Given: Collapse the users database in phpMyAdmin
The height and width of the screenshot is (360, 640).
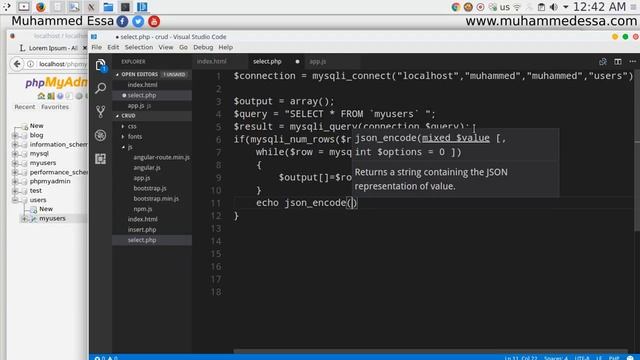Looking at the screenshot, I should (x=15, y=200).
